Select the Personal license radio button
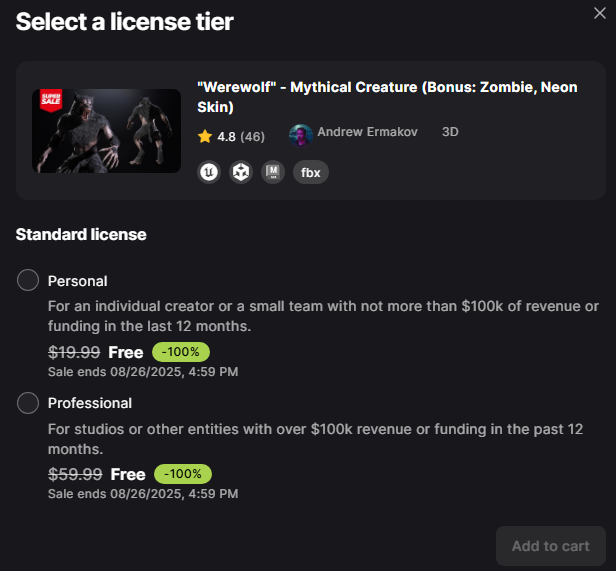This screenshot has width=616, height=571. pyautogui.click(x=28, y=281)
